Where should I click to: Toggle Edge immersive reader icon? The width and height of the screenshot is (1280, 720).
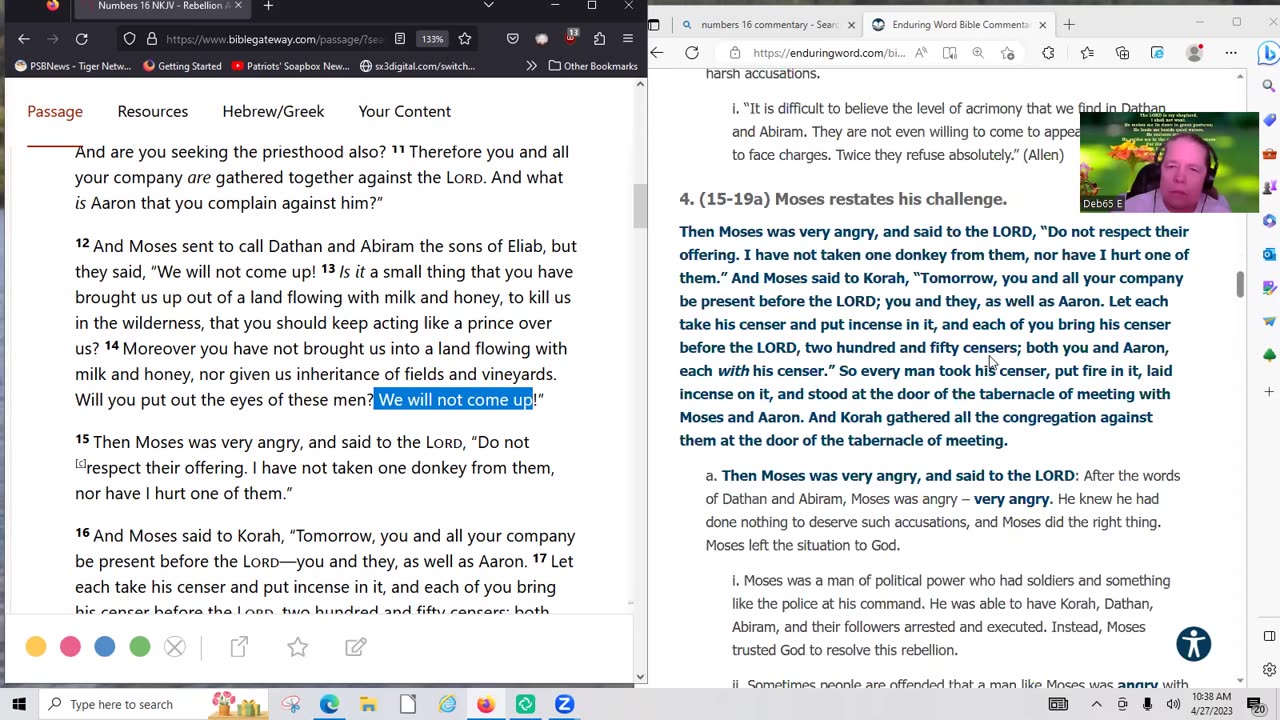click(950, 53)
